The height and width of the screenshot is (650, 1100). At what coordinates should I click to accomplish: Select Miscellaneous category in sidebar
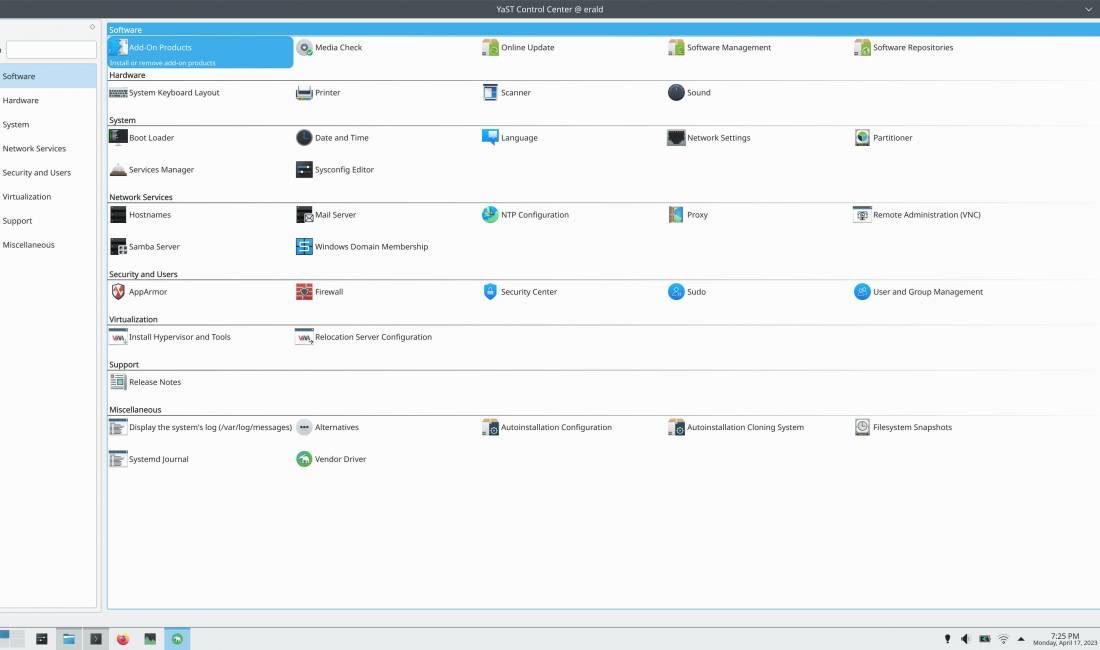point(48,245)
